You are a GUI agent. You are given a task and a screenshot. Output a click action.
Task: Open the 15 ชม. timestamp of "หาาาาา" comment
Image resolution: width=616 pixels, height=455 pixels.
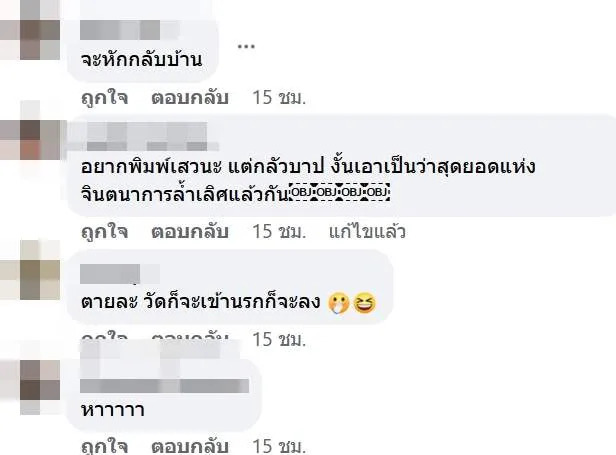pos(279,446)
